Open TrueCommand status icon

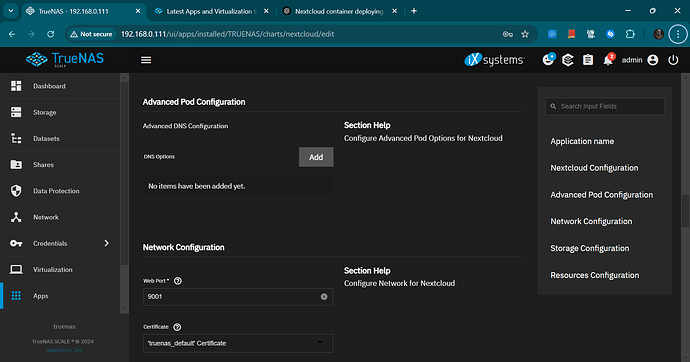(x=548, y=59)
